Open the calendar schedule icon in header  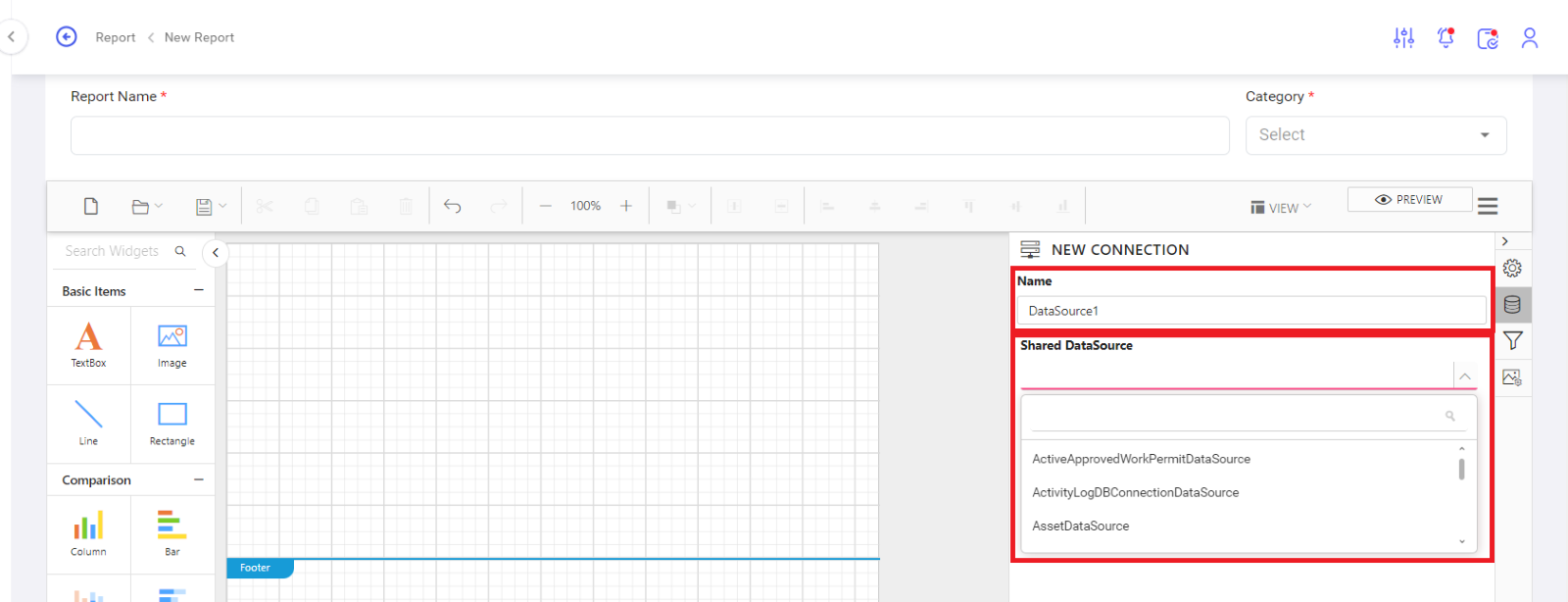coord(1488,38)
